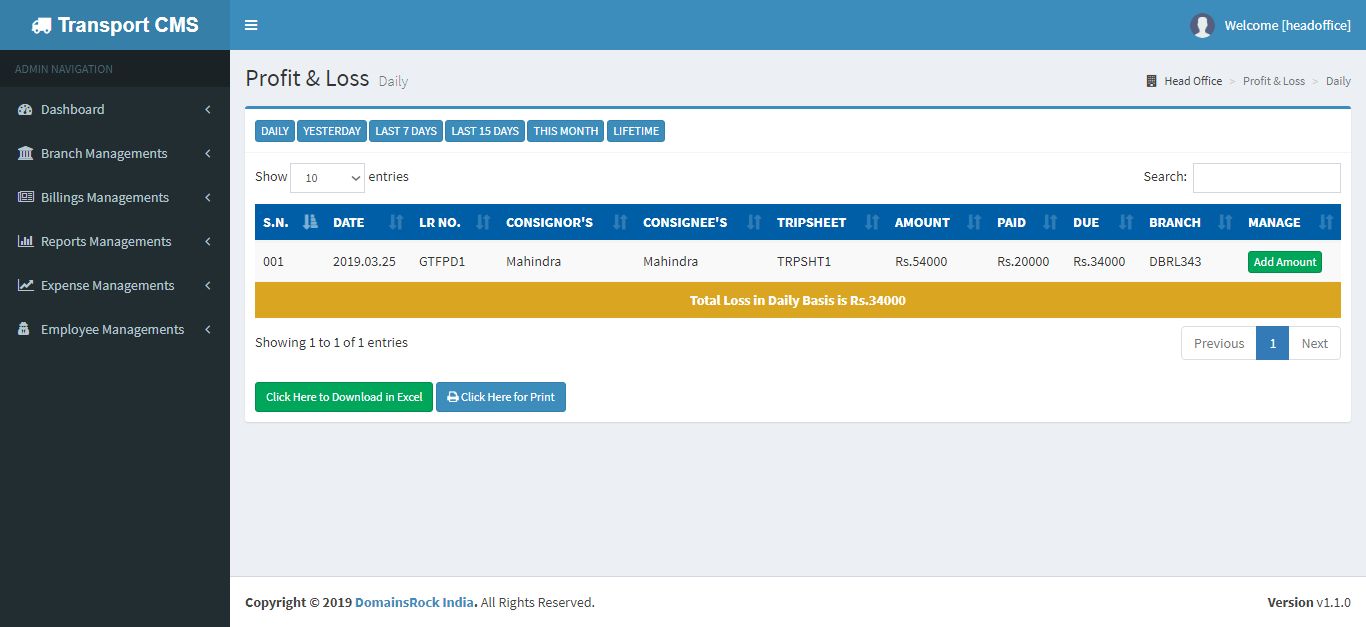The image size is (1366, 627).
Task: Click the Dashboard gauge icon in the sidebar
Action: [x=26, y=109]
